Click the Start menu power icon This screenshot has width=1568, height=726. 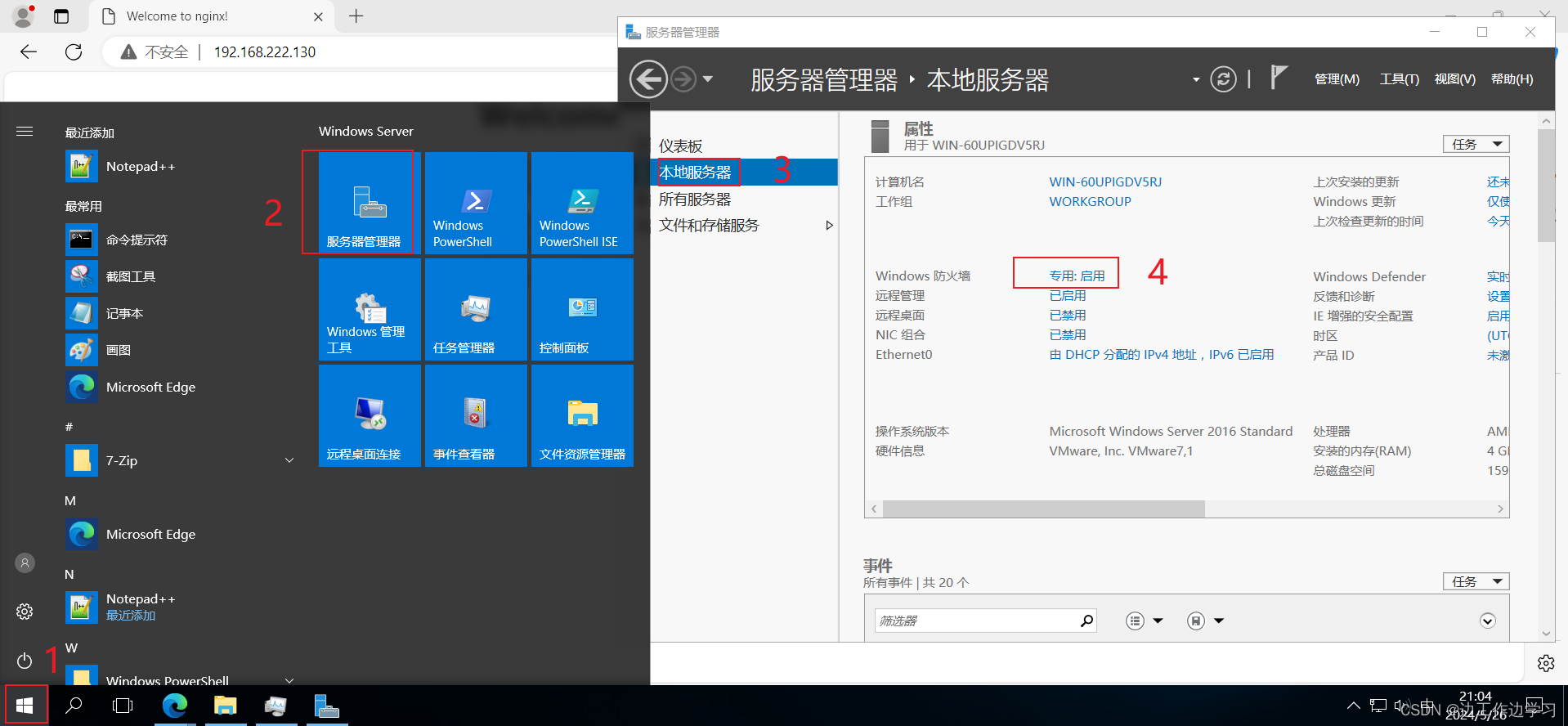[25, 661]
